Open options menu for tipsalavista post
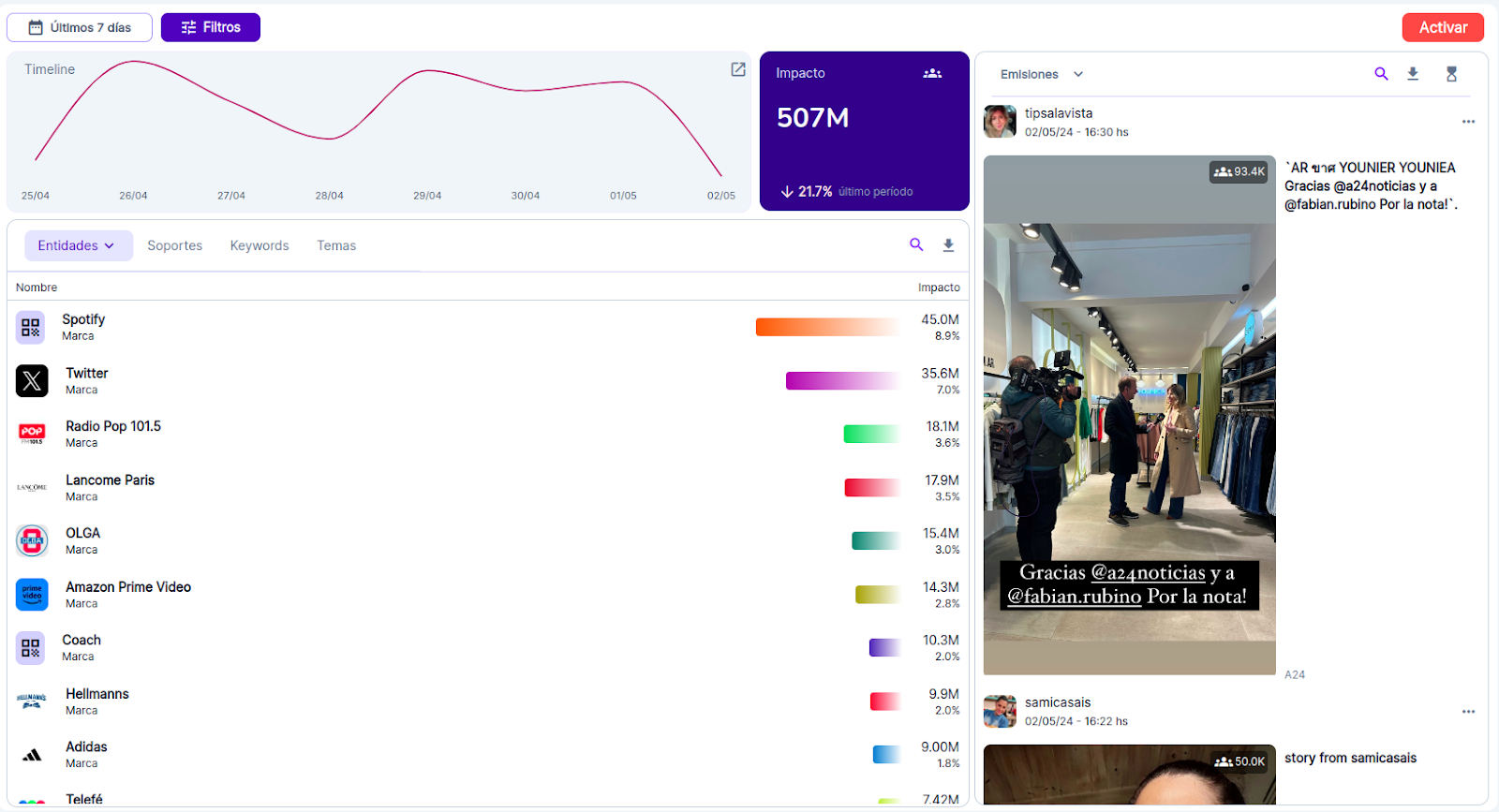The width and height of the screenshot is (1499, 812). pyautogui.click(x=1468, y=122)
